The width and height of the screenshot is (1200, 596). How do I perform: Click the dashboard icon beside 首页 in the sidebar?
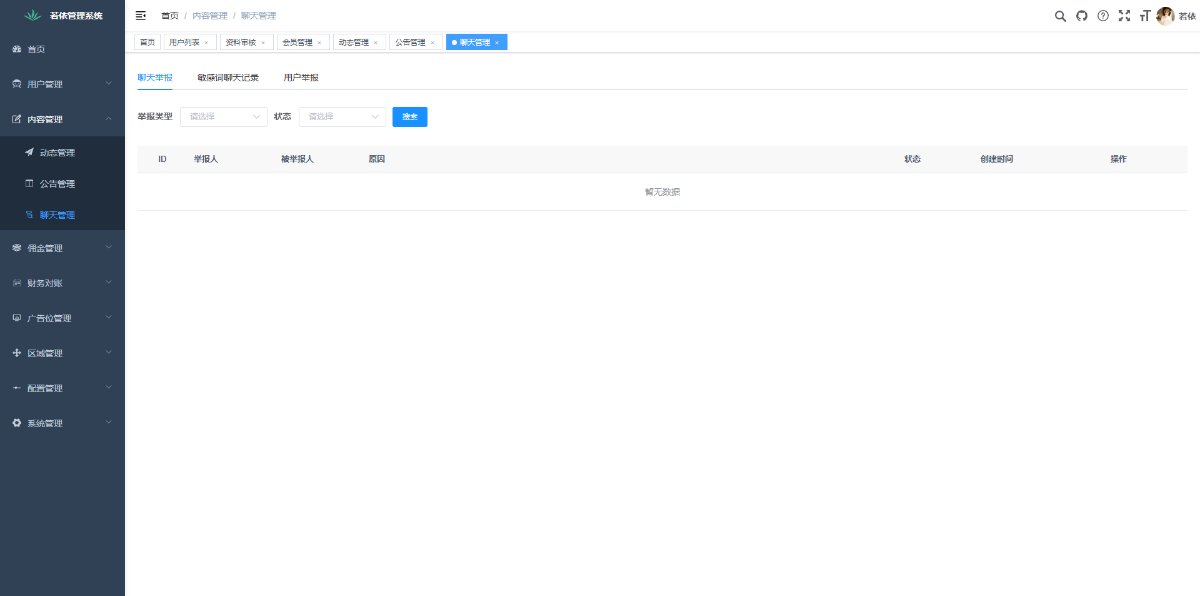(x=16, y=49)
